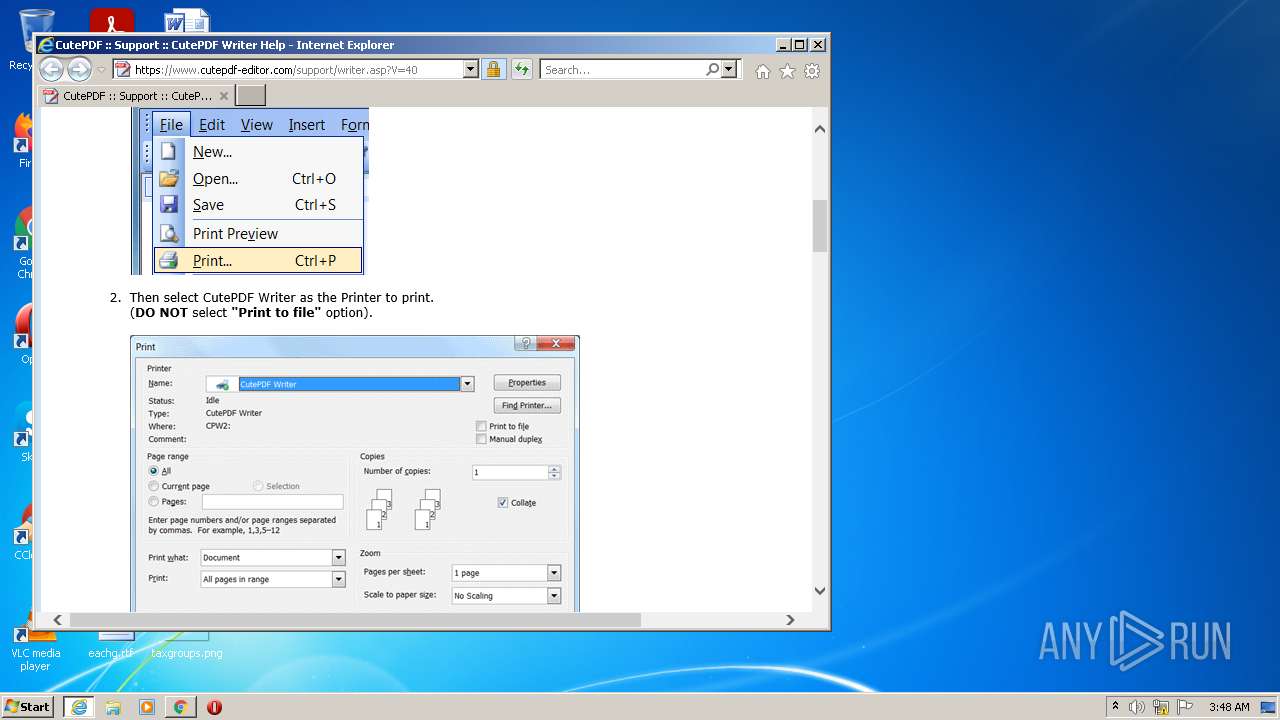Click the Edit menu in the Word illustration
The image size is (1280, 720).
point(212,125)
